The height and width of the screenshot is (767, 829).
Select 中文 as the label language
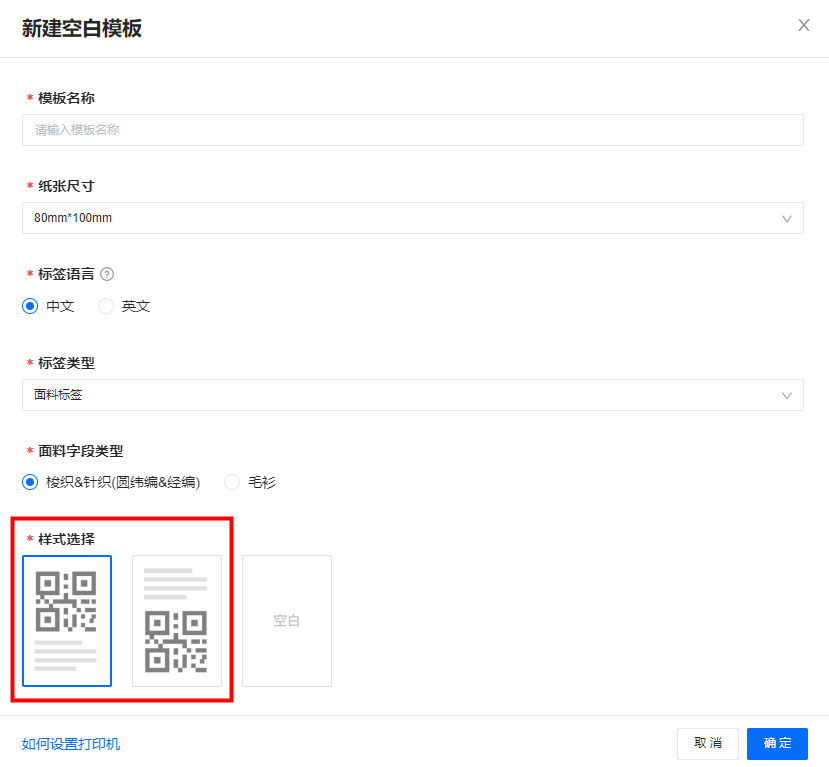tap(30, 306)
